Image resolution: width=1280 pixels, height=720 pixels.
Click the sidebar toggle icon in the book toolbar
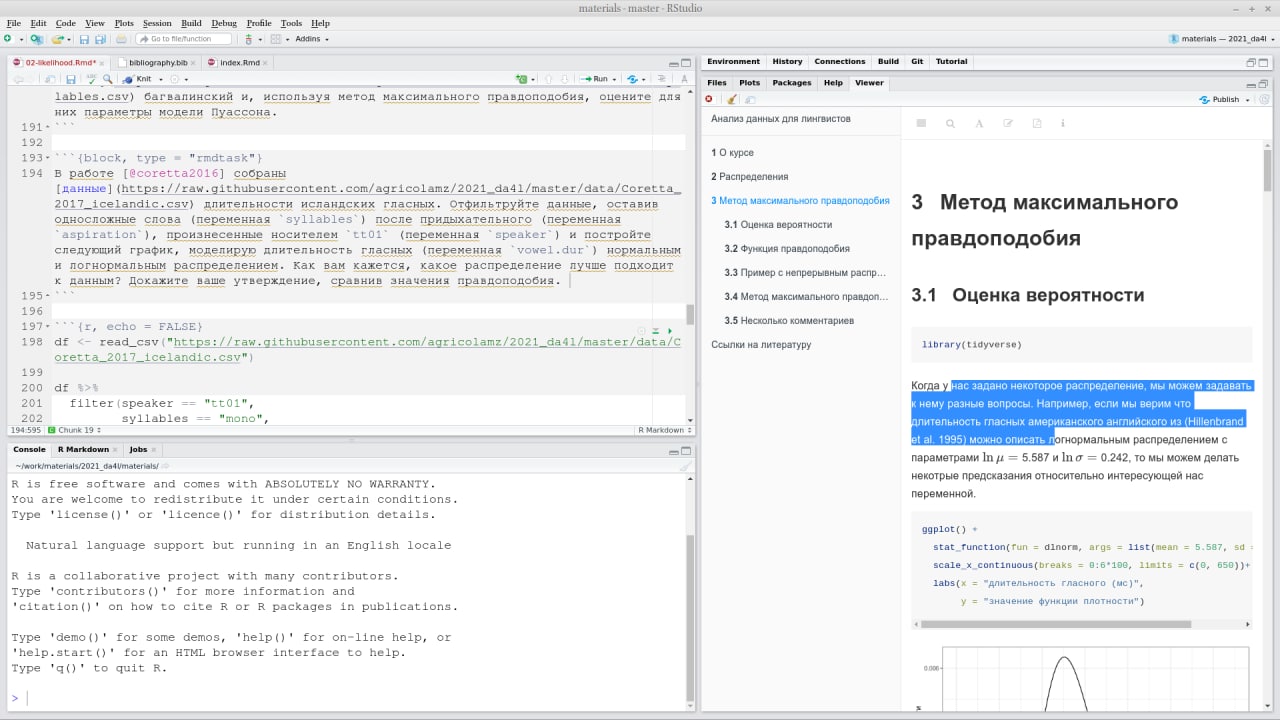tap(922, 123)
